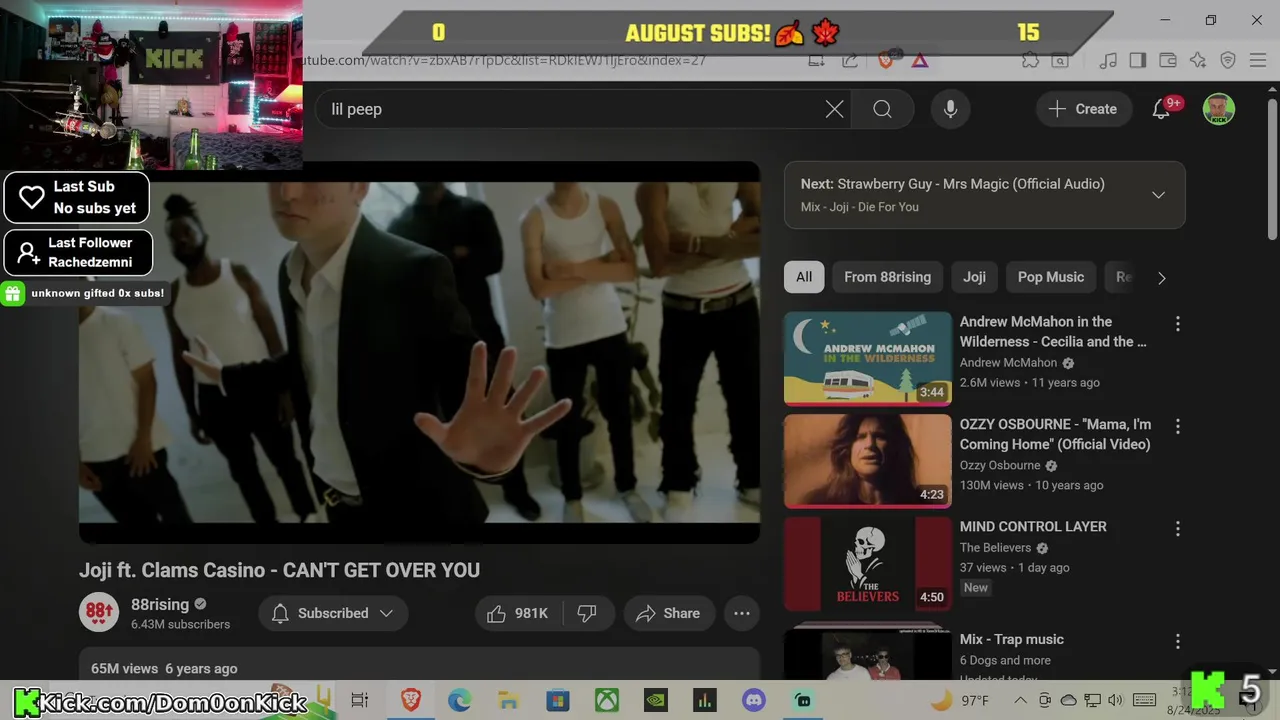Image resolution: width=1280 pixels, height=720 pixels.
Task: Select the Pop Music filter chip
Action: click(1050, 277)
